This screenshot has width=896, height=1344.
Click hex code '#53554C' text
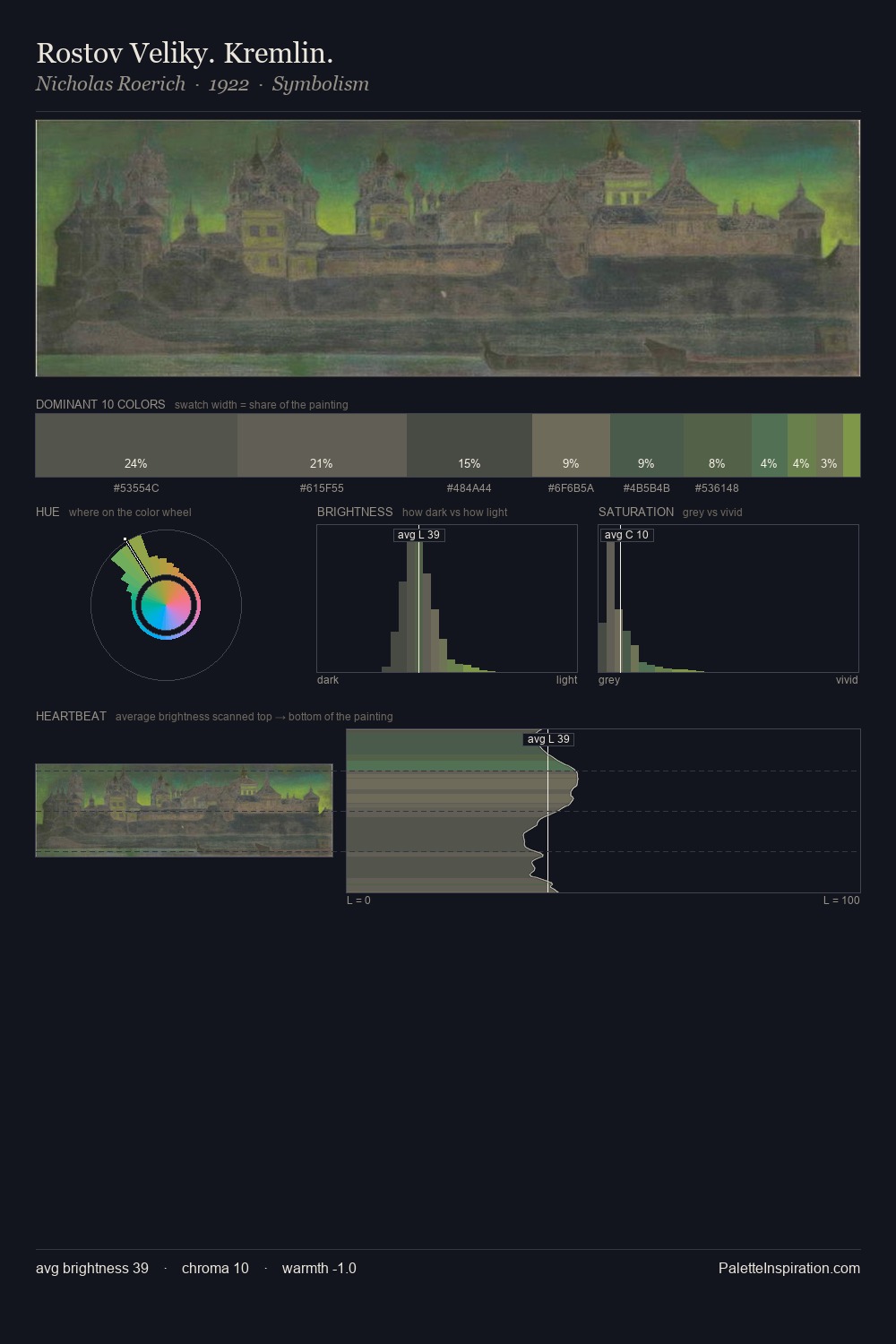click(136, 488)
